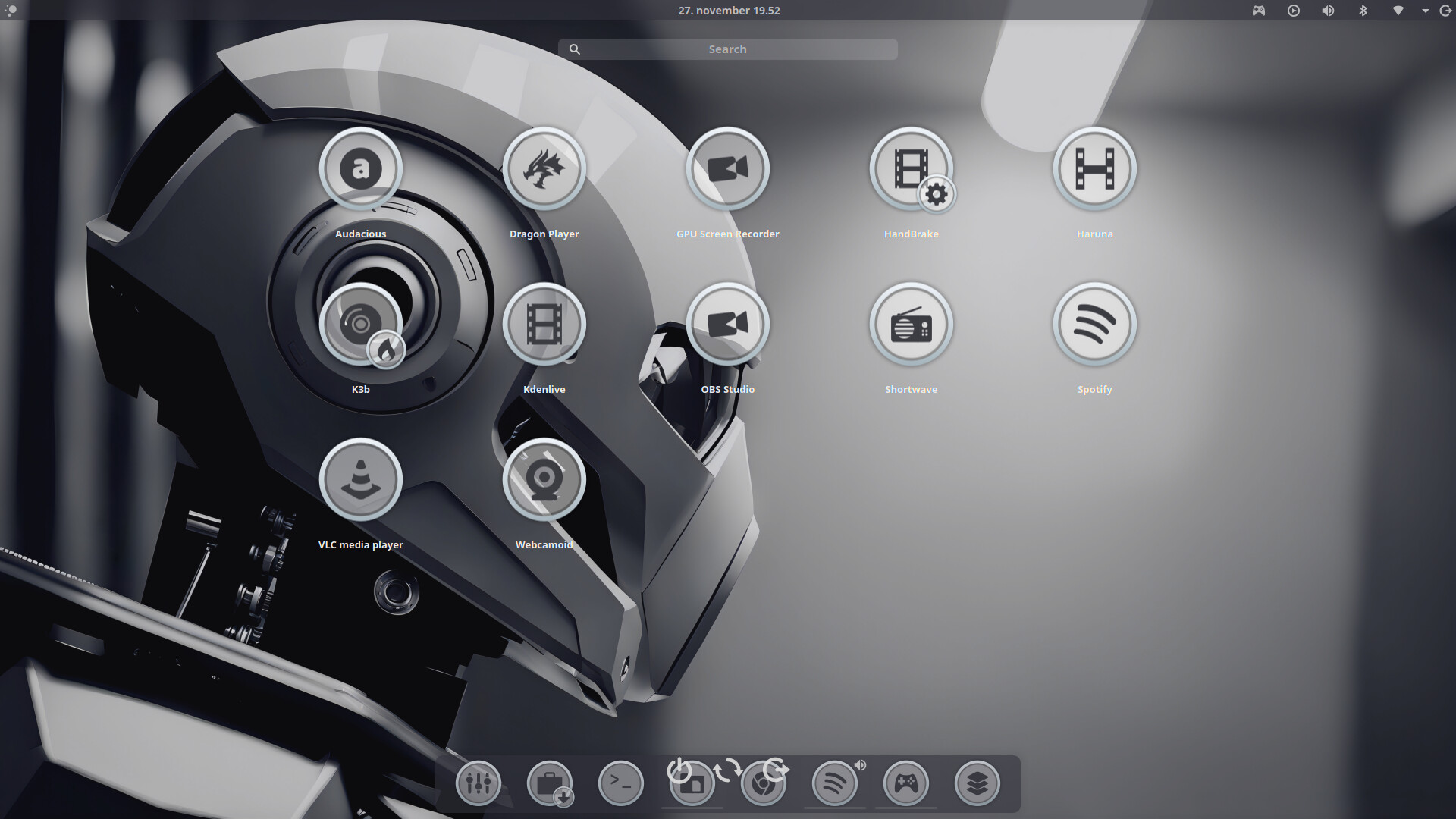This screenshot has width=1456, height=819.
Task: Open Shortwave radio app
Action: point(911,325)
